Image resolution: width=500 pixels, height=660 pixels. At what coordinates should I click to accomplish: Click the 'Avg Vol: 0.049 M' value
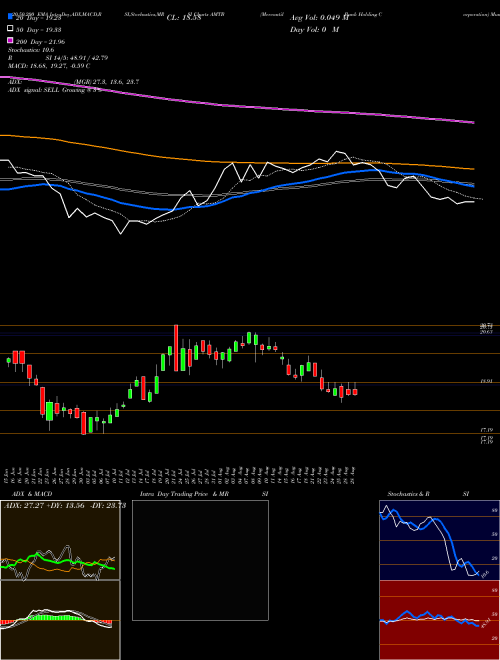(x=319, y=18)
